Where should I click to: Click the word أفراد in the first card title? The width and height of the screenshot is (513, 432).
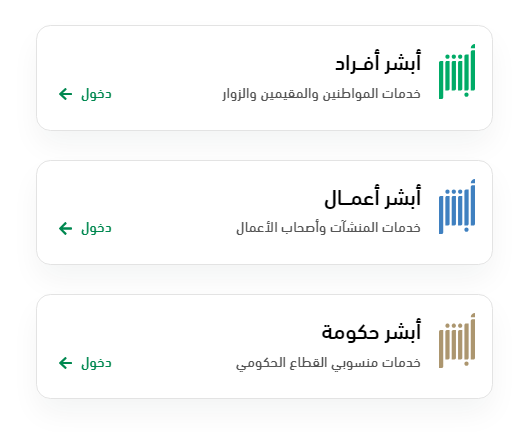[x=357, y=62]
